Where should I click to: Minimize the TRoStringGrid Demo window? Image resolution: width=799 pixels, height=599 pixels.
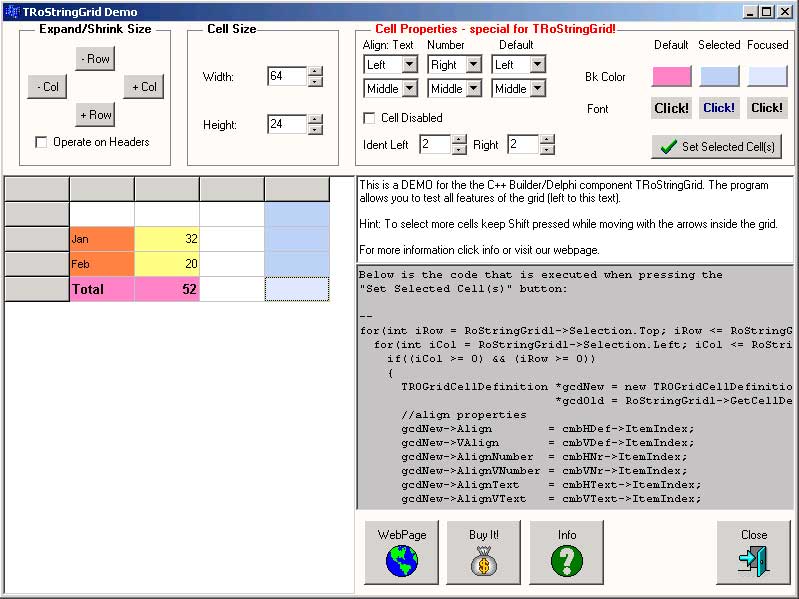(749, 12)
